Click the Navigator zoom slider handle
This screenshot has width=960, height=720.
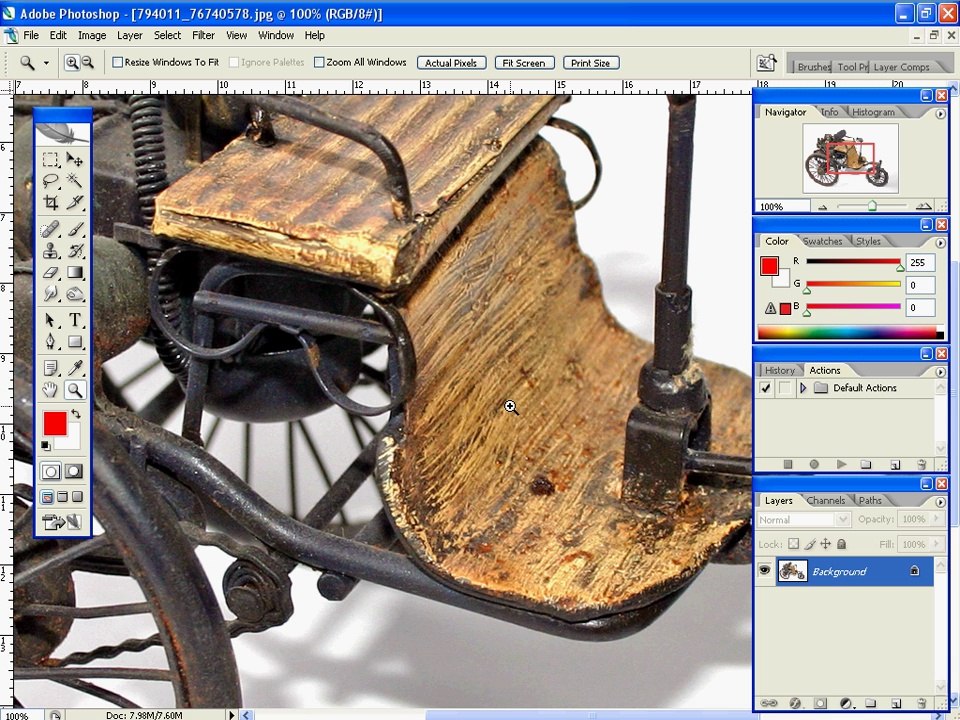click(x=872, y=206)
